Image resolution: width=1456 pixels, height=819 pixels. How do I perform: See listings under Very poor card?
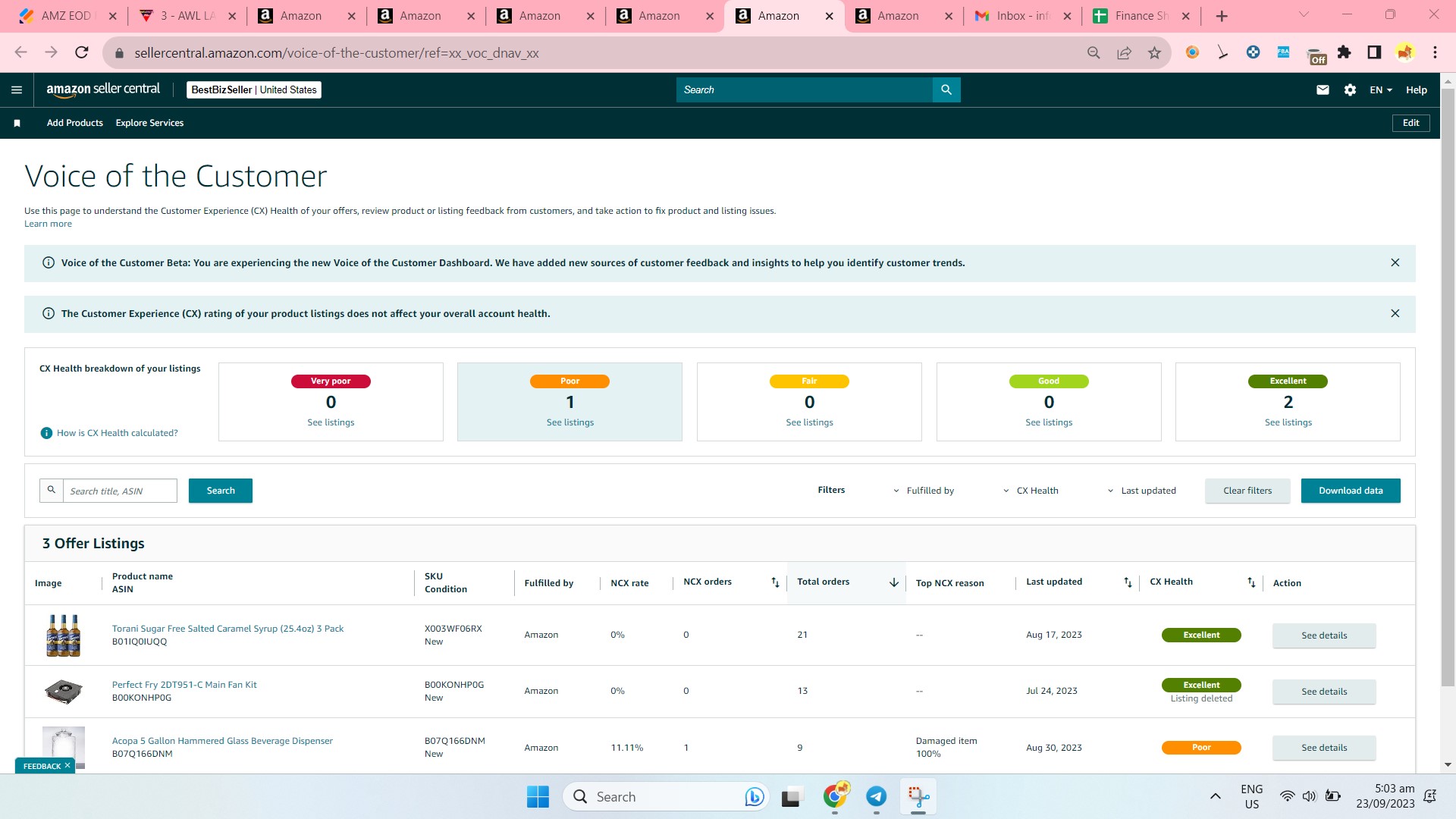coord(331,422)
